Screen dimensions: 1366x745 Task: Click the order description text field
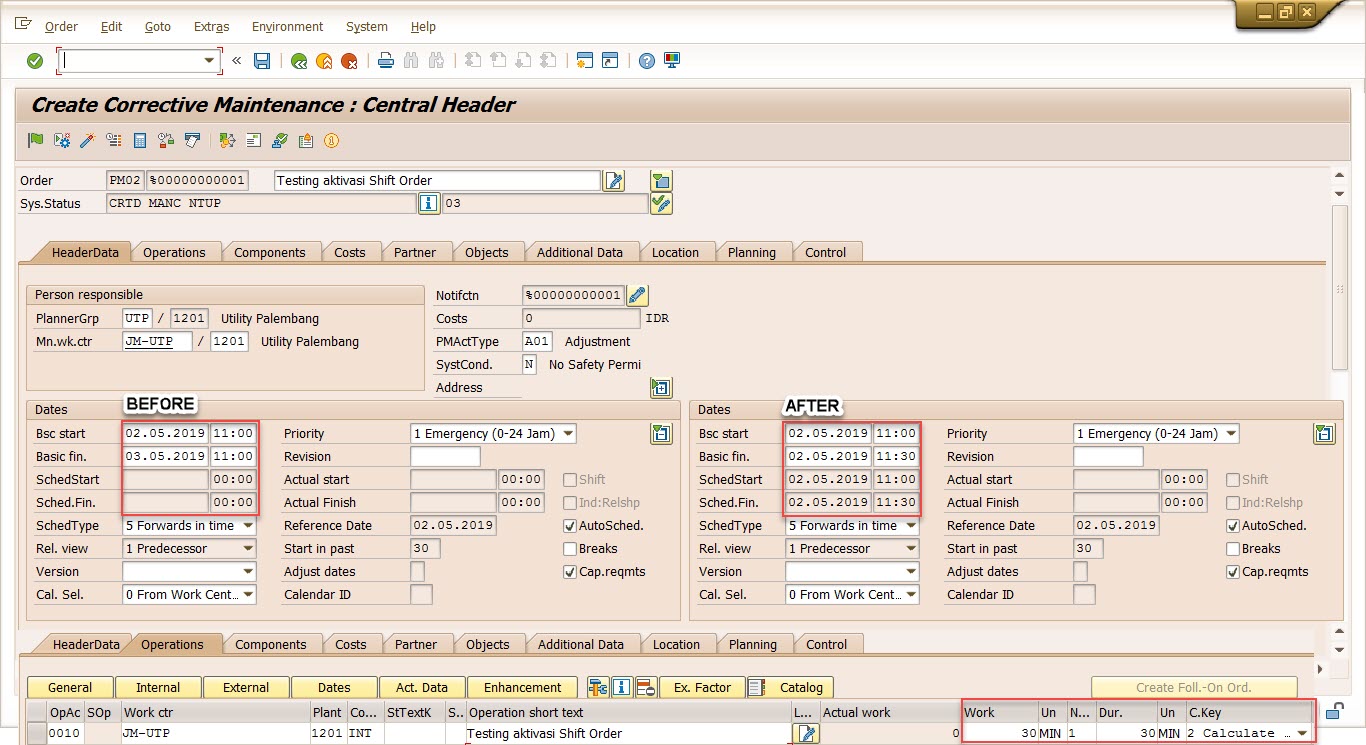[x=436, y=181]
